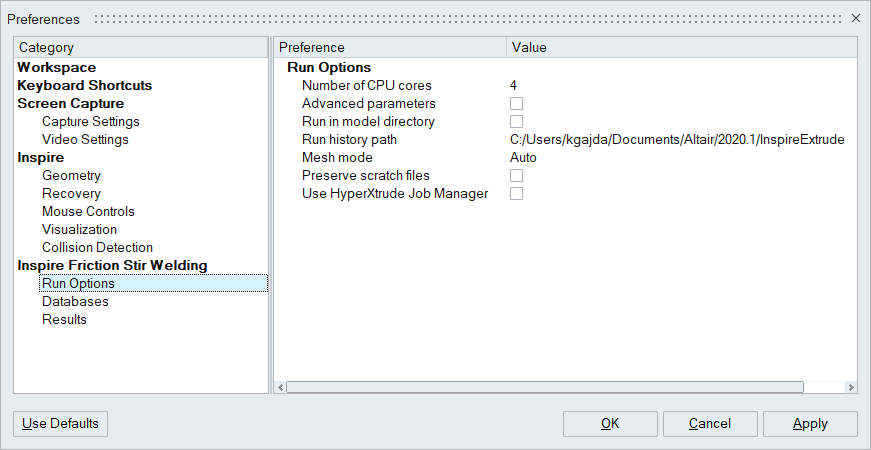This screenshot has height=450, width=871.
Task: Edit the Number of CPU cores value
Action: click(513, 86)
